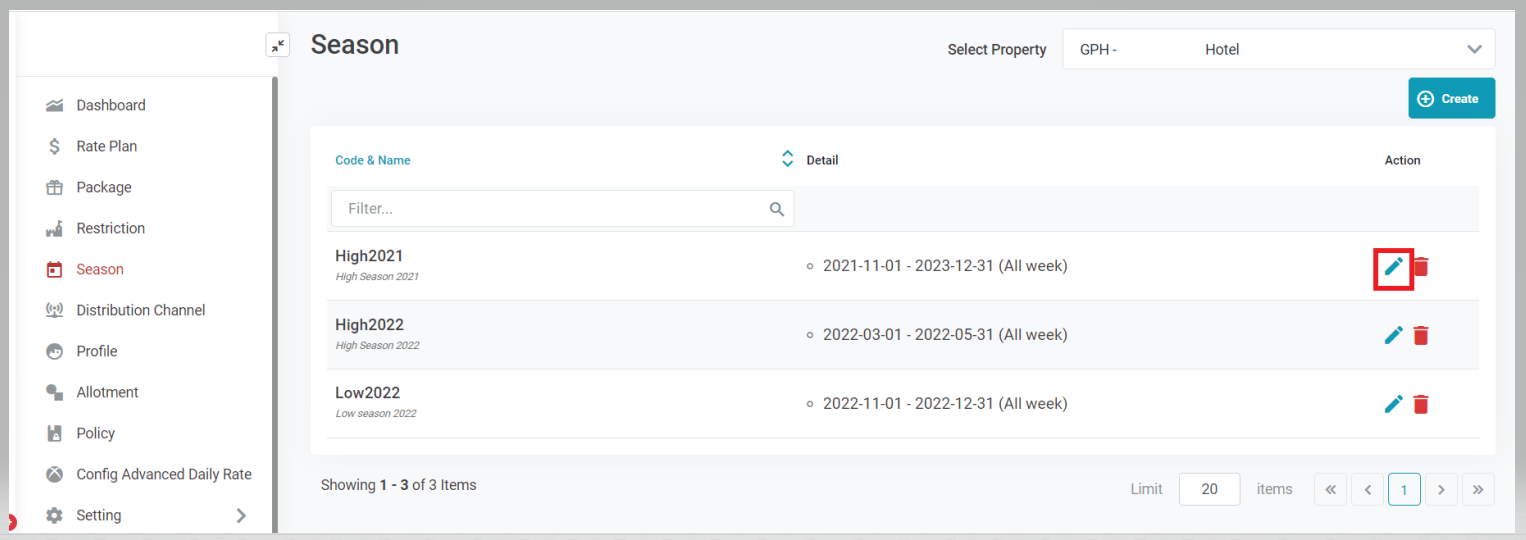The height and width of the screenshot is (540, 1526).
Task: Remove High2022 using the trash icon
Action: coord(1421,335)
